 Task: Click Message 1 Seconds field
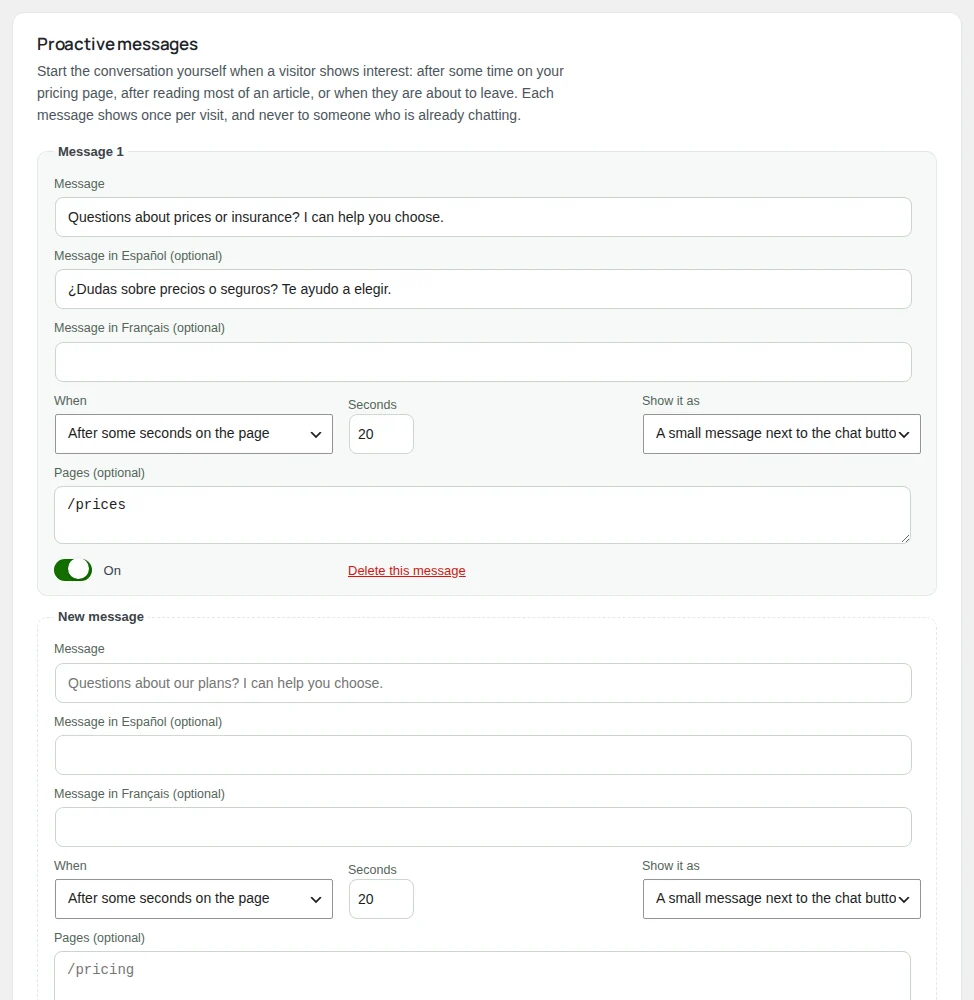pyautogui.click(x=381, y=434)
